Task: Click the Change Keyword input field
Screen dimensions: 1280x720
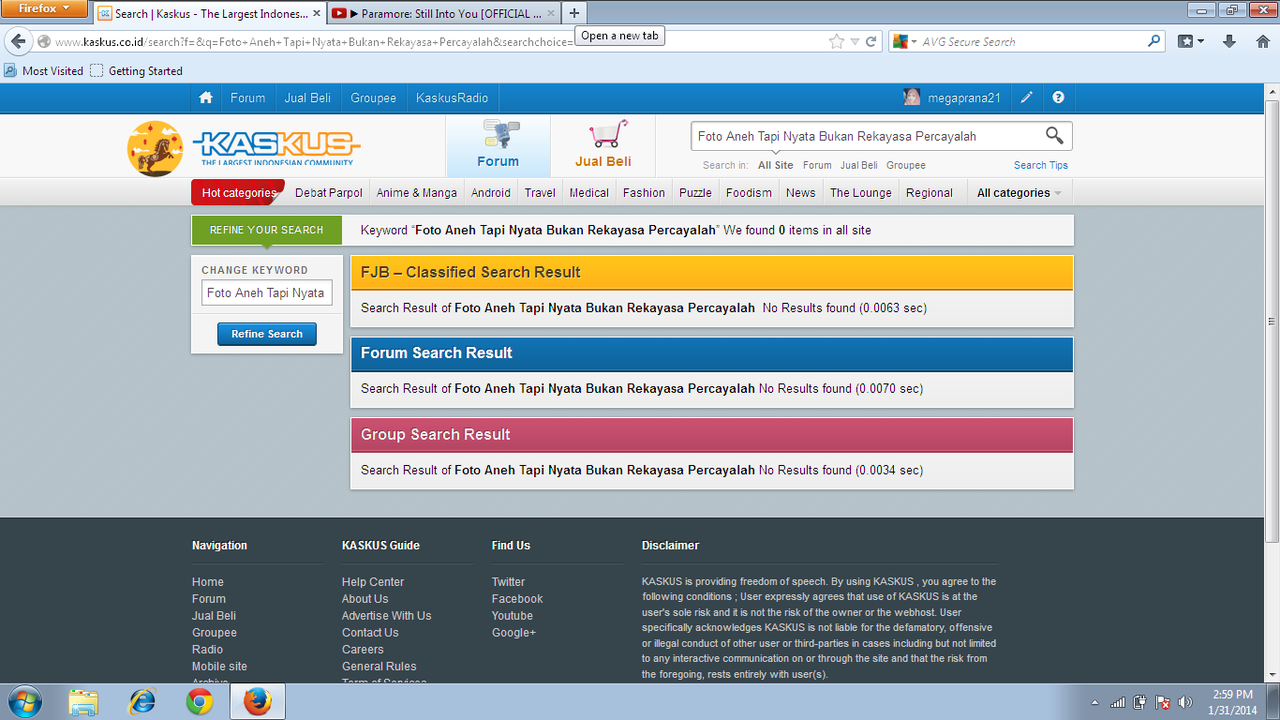Action: coord(267,293)
